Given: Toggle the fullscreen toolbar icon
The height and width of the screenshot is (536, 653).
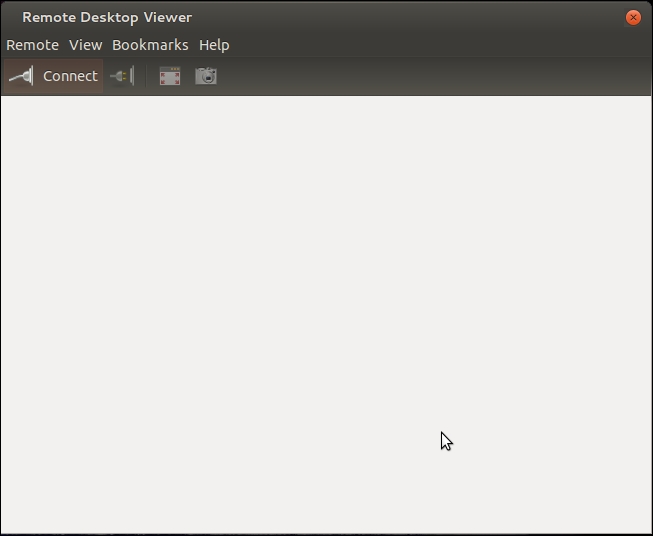Looking at the screenshot, I should [x=170, y=76].
